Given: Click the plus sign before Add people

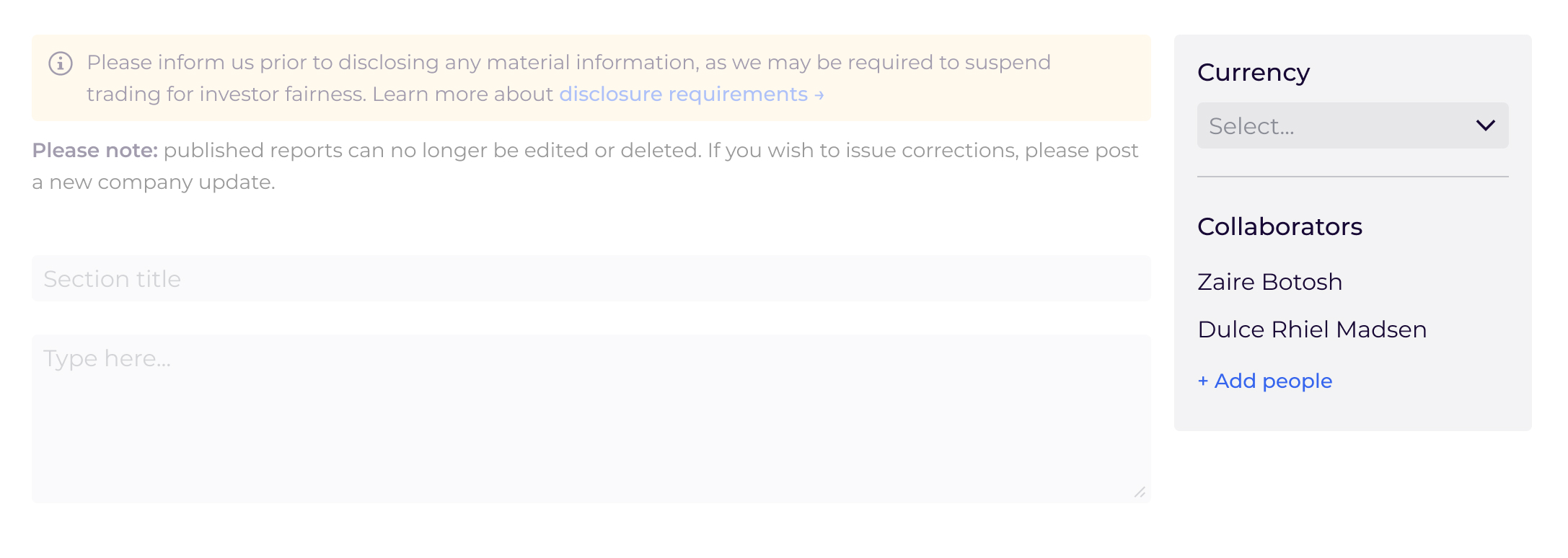Looking at the screenshot, I should point(1203,381).
